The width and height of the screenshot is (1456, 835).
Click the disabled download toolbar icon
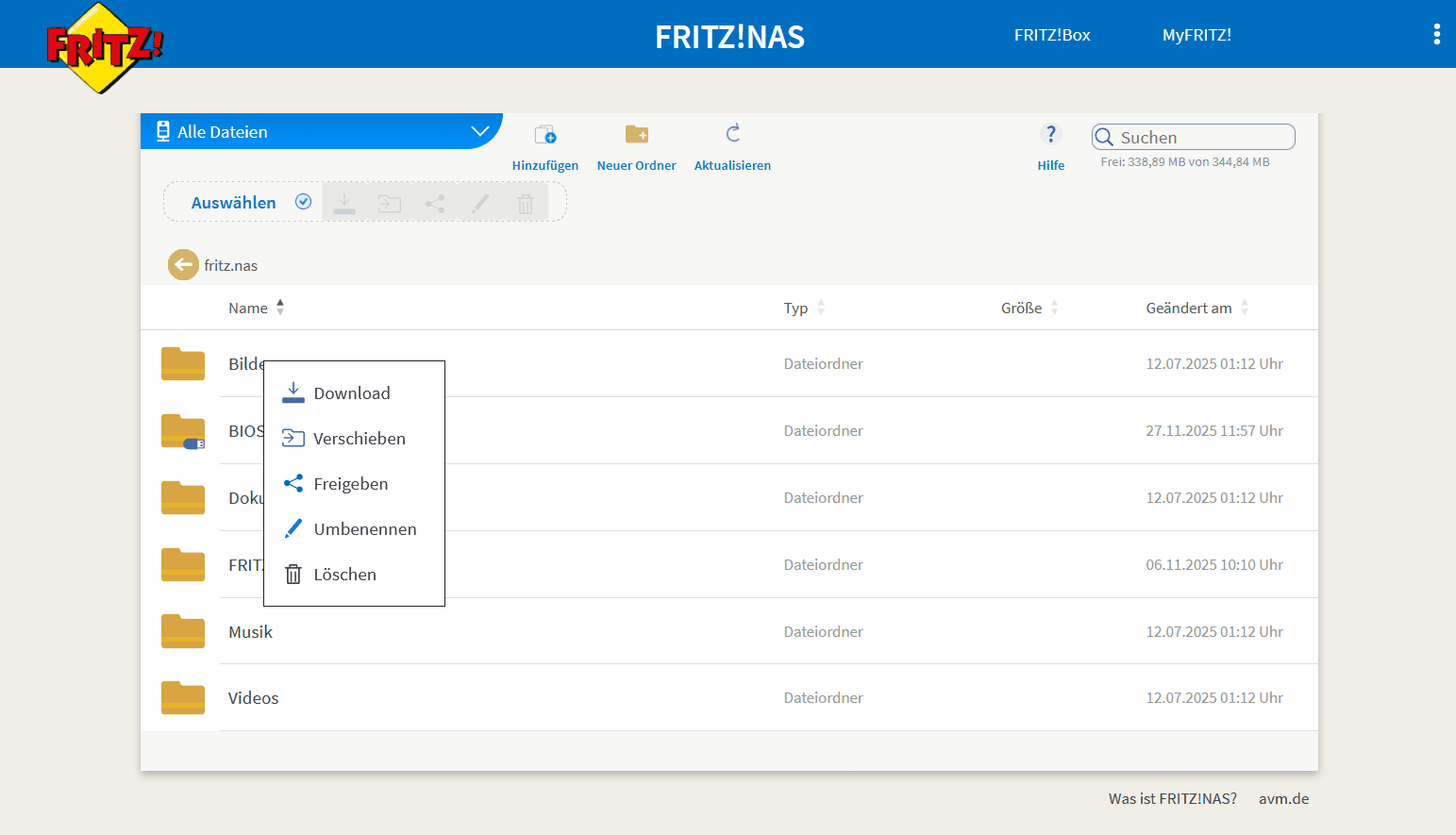(344, 203)
